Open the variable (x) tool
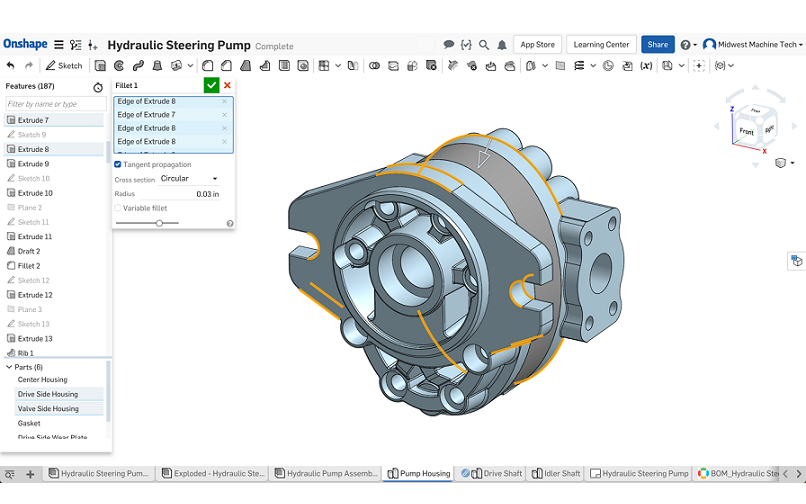The image size is (806, 504). coord(646,65)
